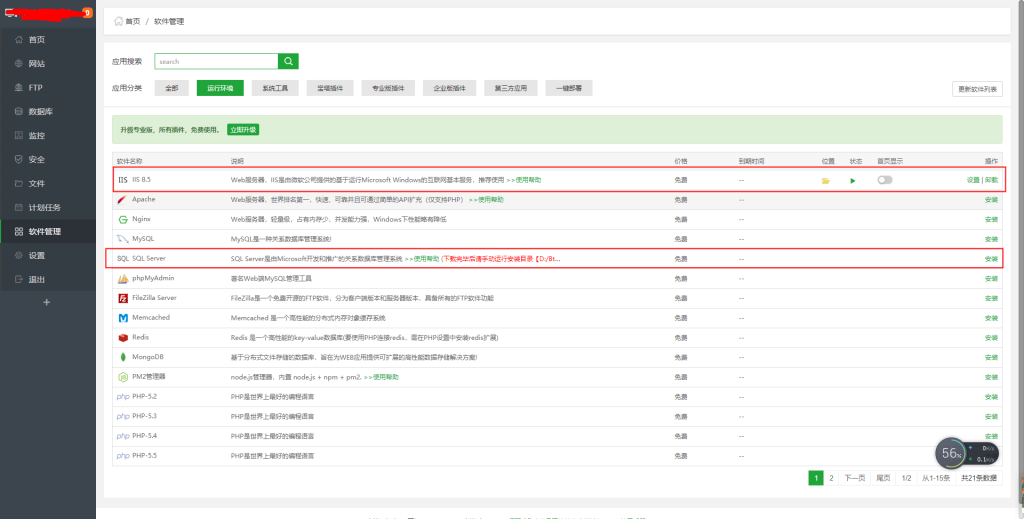Select the 系统工具 category tab
1024x519 pixels.
point(275,88)
